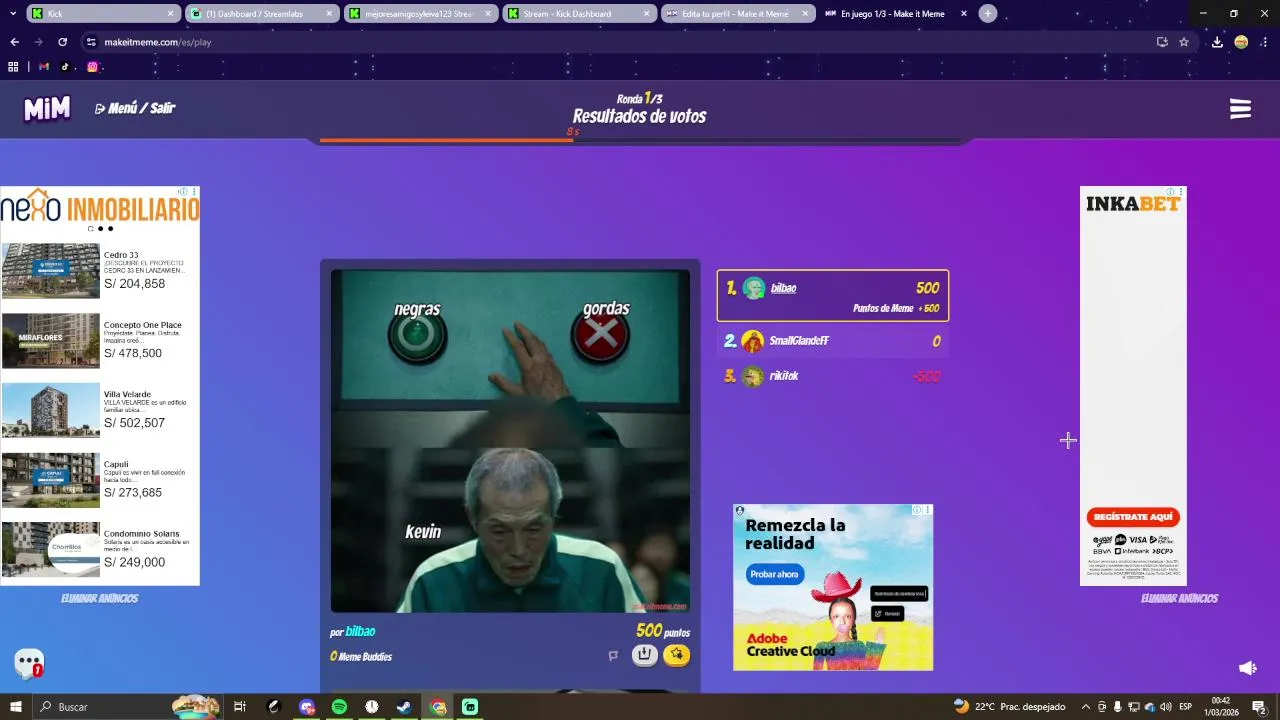Open Spotify from the taskbar

point(339,707)
